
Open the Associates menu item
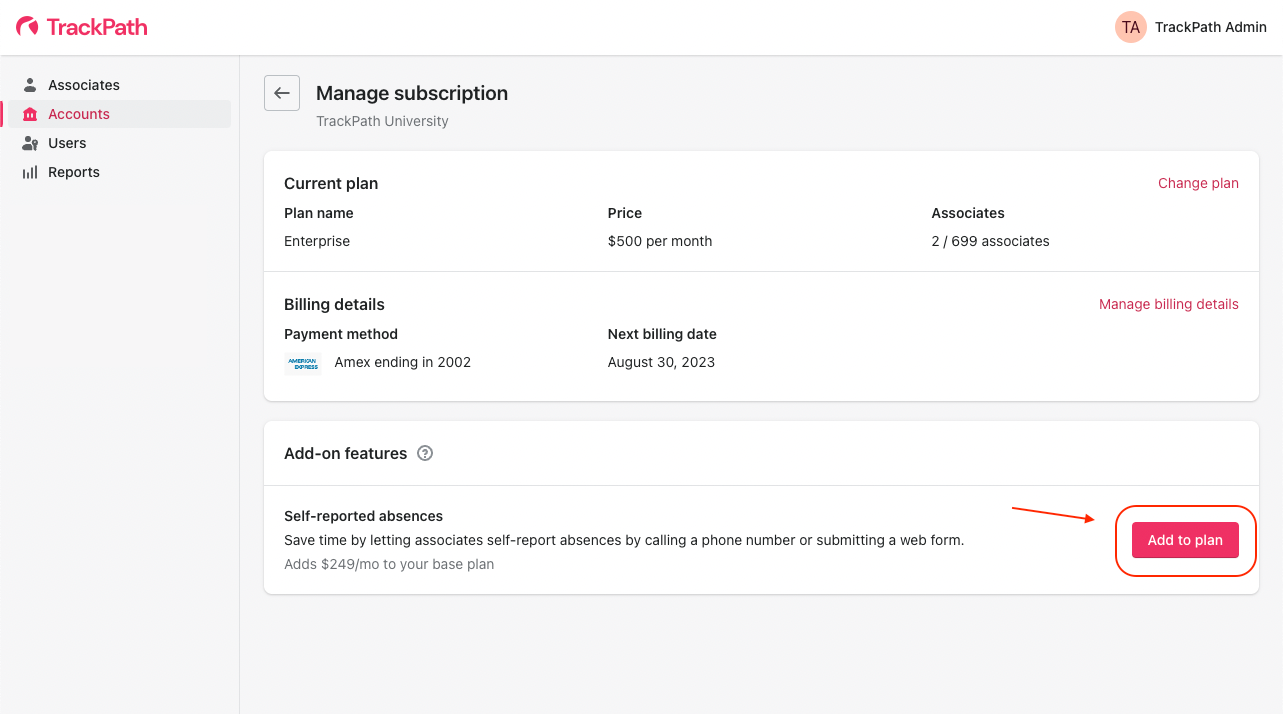[x=84, y=85]
